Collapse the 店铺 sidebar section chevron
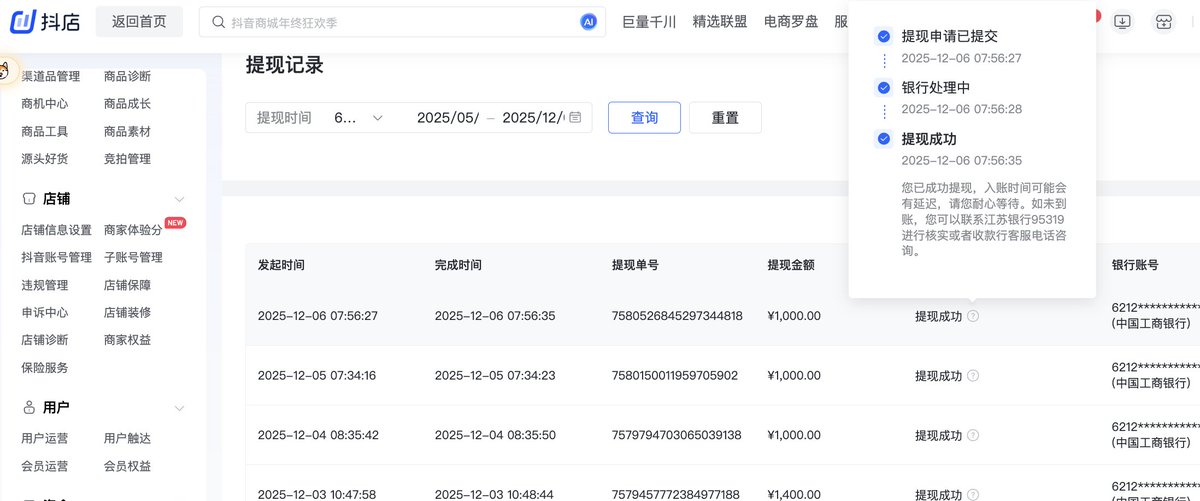 point(180,199)
